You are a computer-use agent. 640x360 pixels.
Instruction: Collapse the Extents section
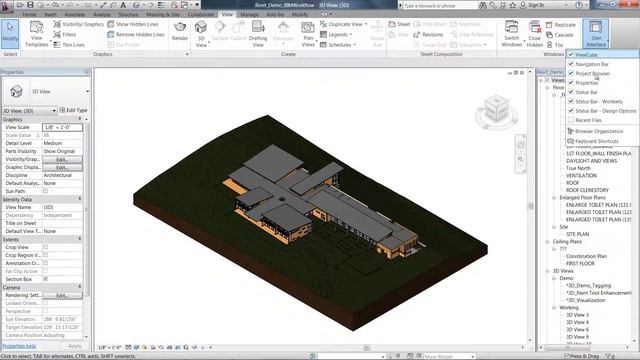[80, 239]
